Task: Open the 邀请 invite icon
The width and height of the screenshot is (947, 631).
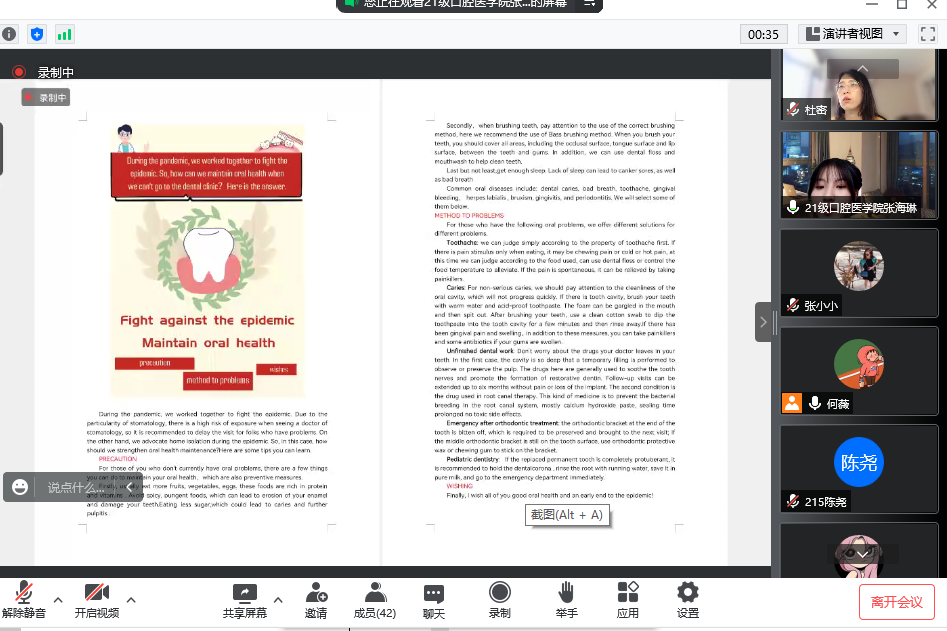Action: pyautogui.click(x=316, y=600)
